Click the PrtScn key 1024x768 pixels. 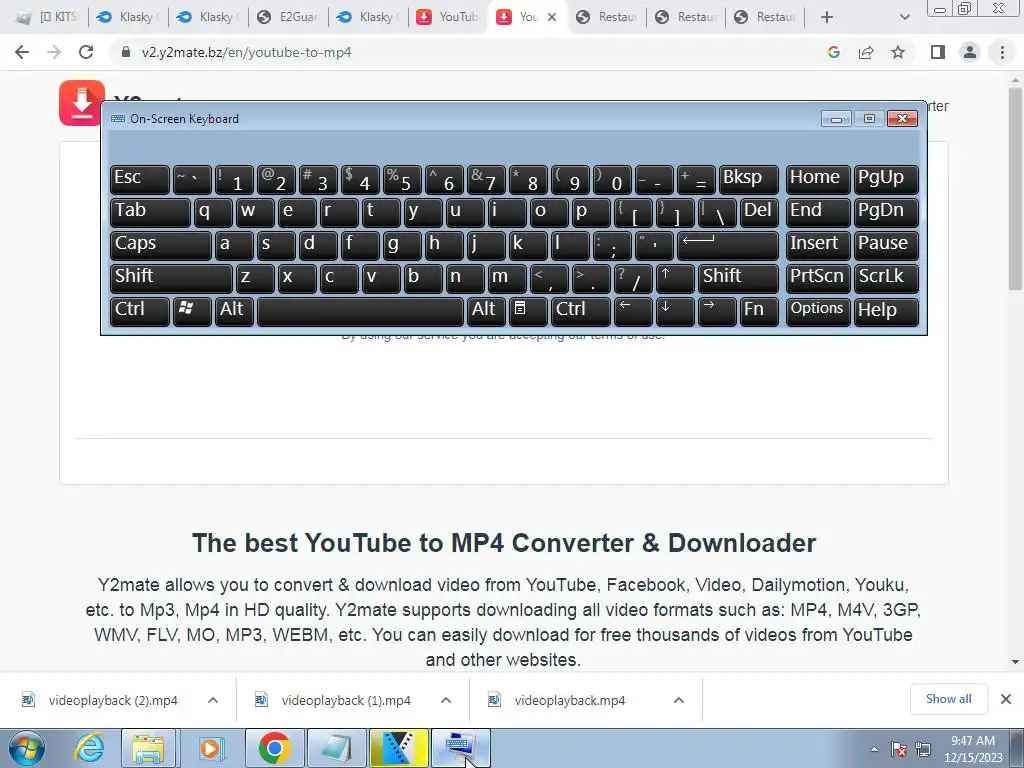click(818, 278)
